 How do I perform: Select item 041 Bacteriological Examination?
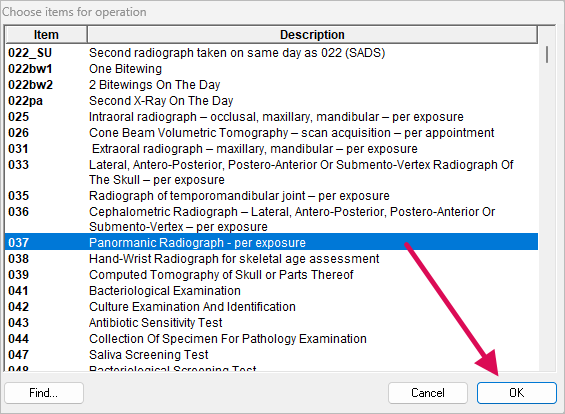pos(271,290)
